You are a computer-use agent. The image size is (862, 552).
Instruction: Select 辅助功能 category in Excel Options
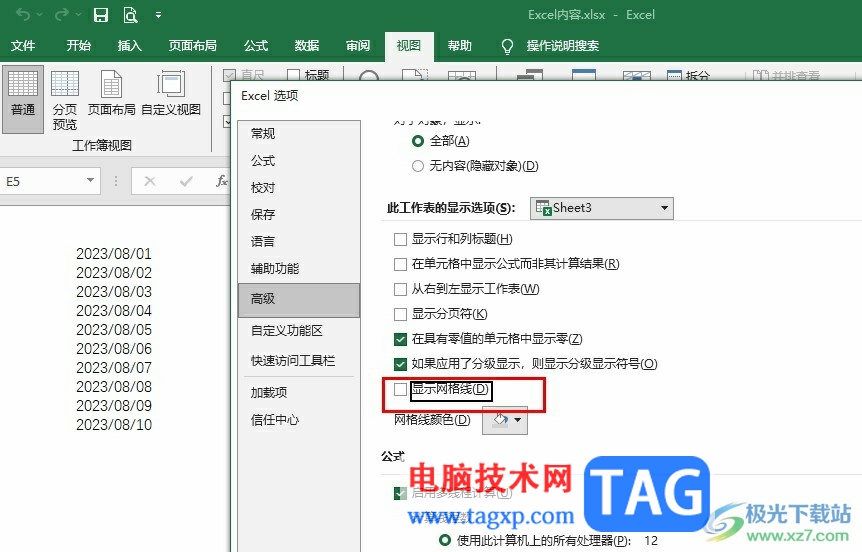pos(299,268)
